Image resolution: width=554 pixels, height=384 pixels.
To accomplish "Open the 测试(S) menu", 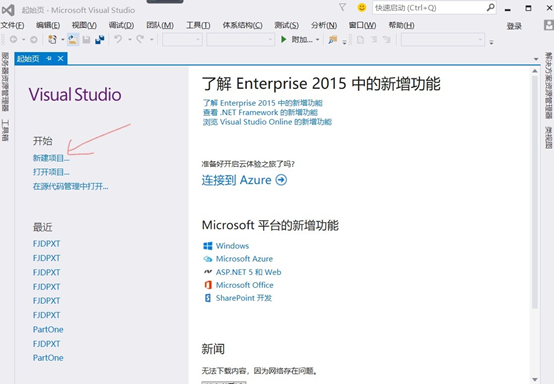I will coord(287,25).
